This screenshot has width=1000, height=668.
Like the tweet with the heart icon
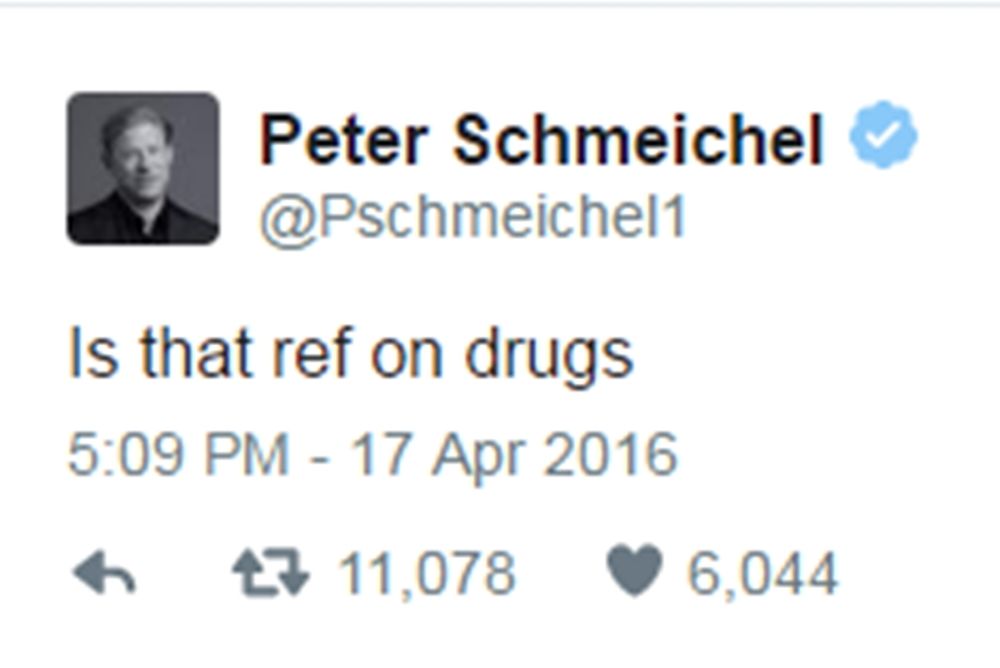(634, 573)
